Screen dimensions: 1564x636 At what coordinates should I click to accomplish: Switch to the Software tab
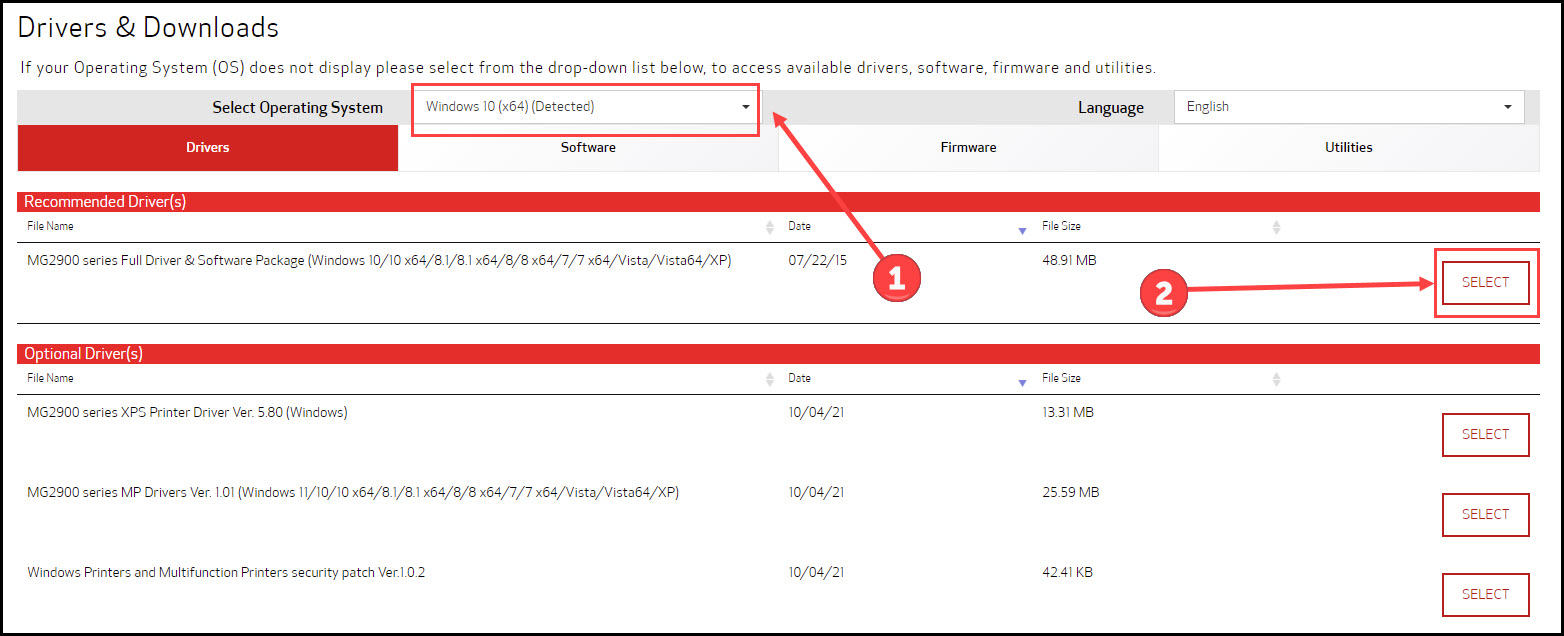coord(588,148)
